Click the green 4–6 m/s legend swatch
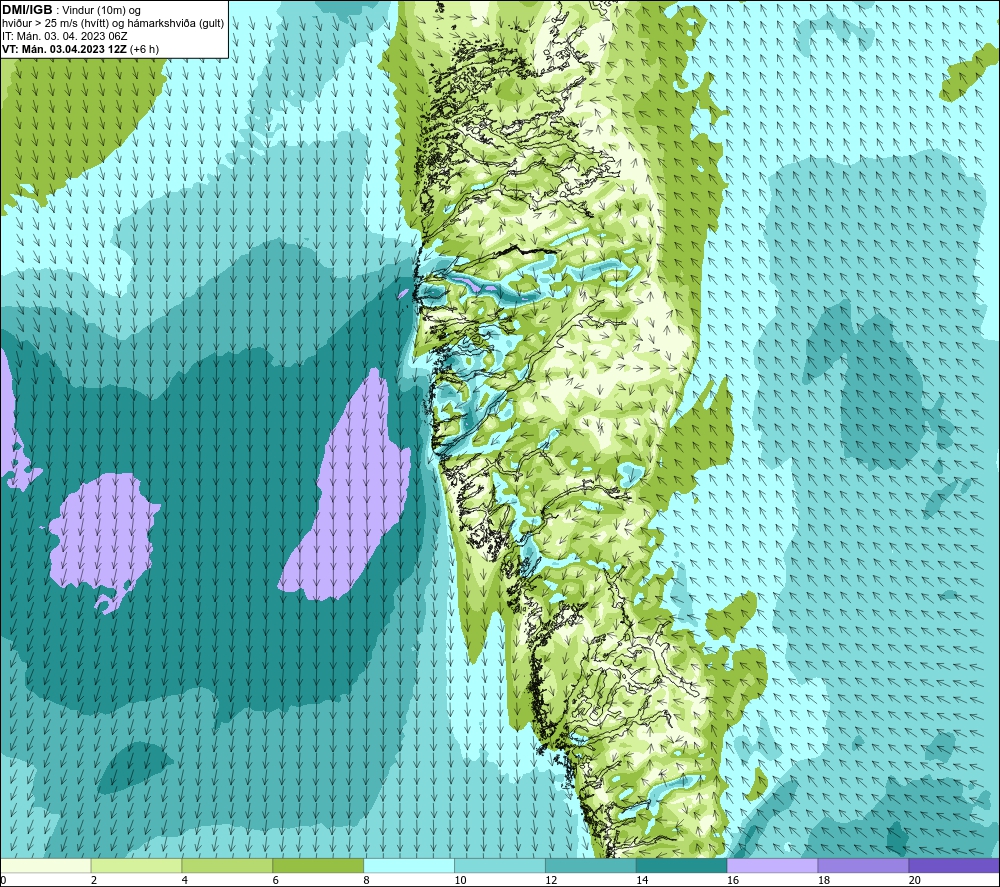Viewport: 1000px width, 887px height. pyautogui.click(x=227, y=865)
